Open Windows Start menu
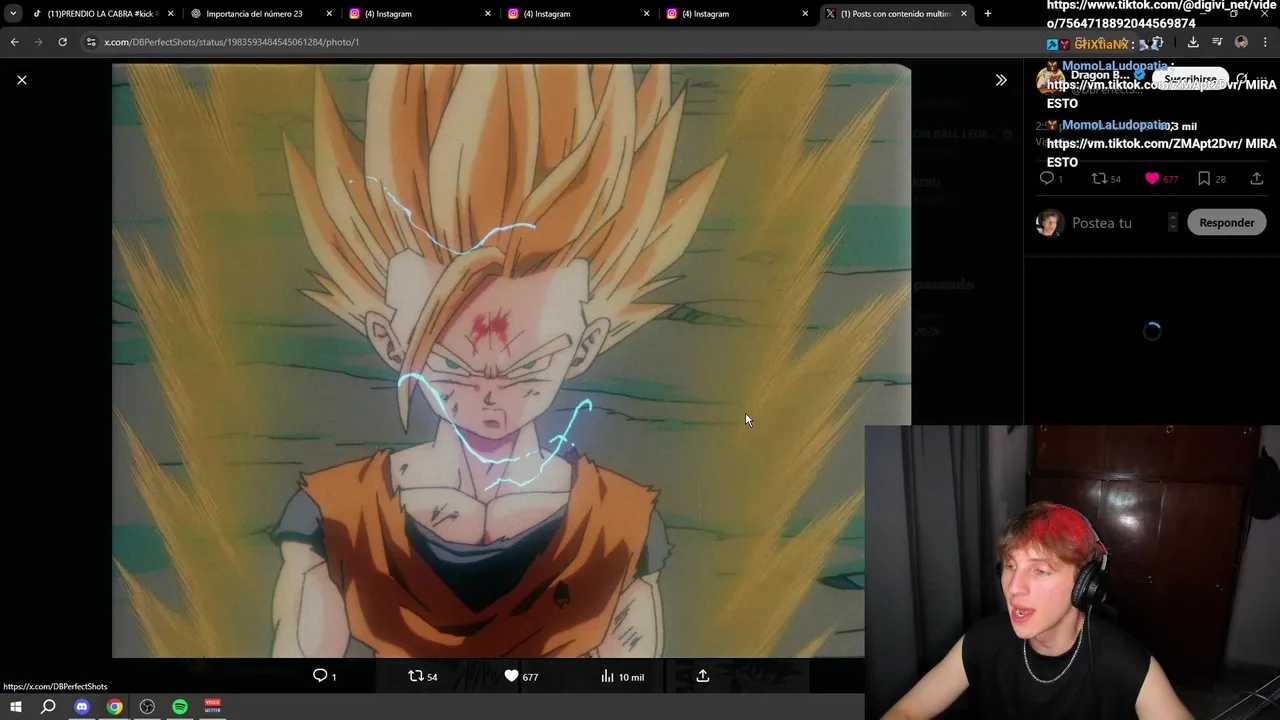This screenshot has width=1280, height=720. click(x=15, y=707)
